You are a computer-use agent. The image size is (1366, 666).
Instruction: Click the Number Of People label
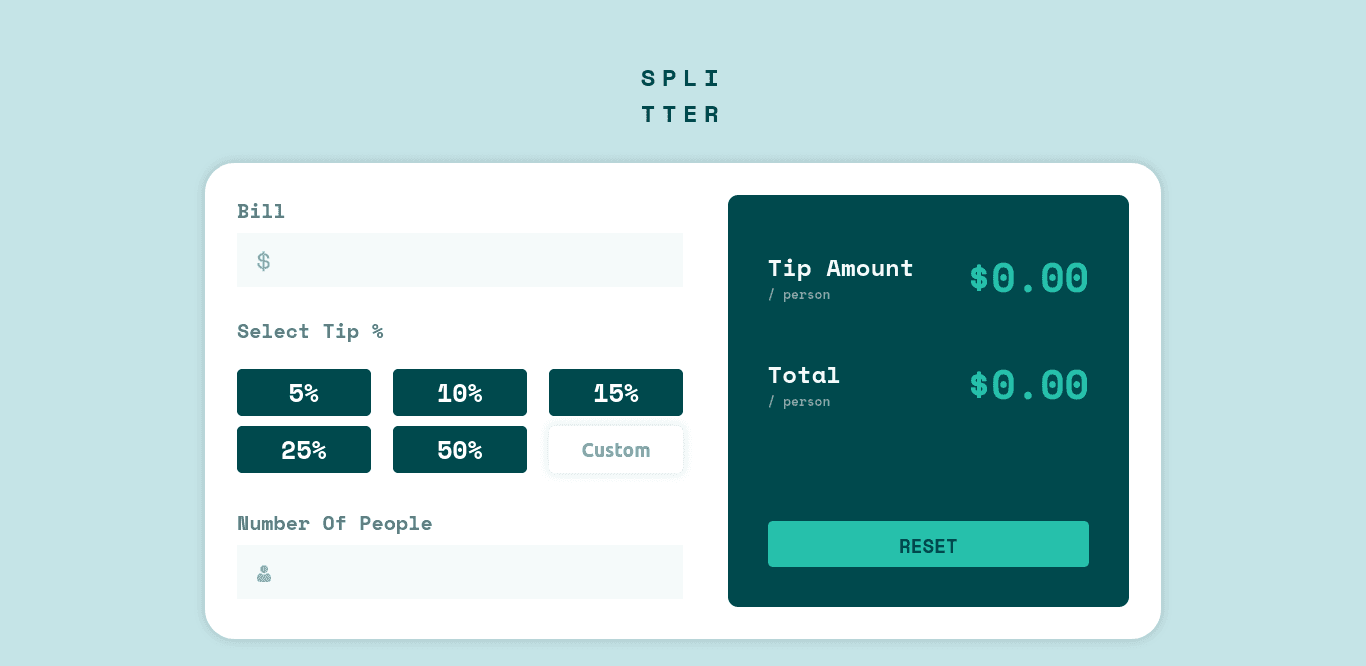click(x=335, y=523)
